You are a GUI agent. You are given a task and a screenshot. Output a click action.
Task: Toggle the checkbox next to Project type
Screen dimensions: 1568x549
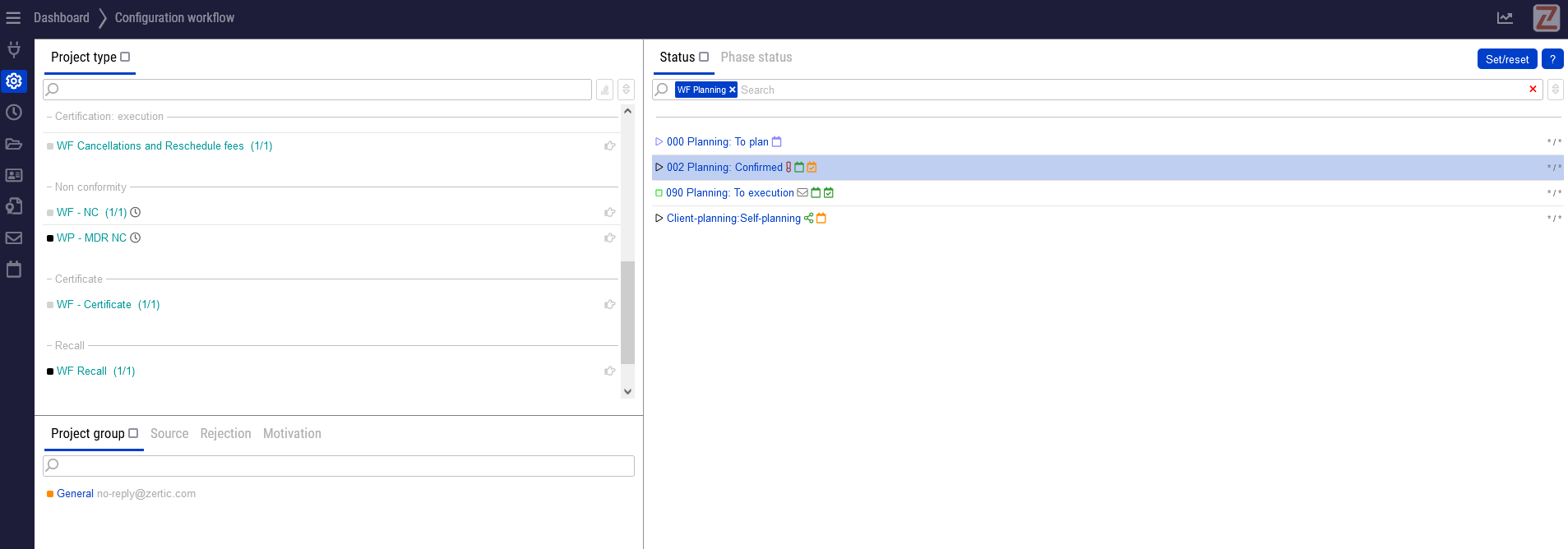click(x=126, y=58)
